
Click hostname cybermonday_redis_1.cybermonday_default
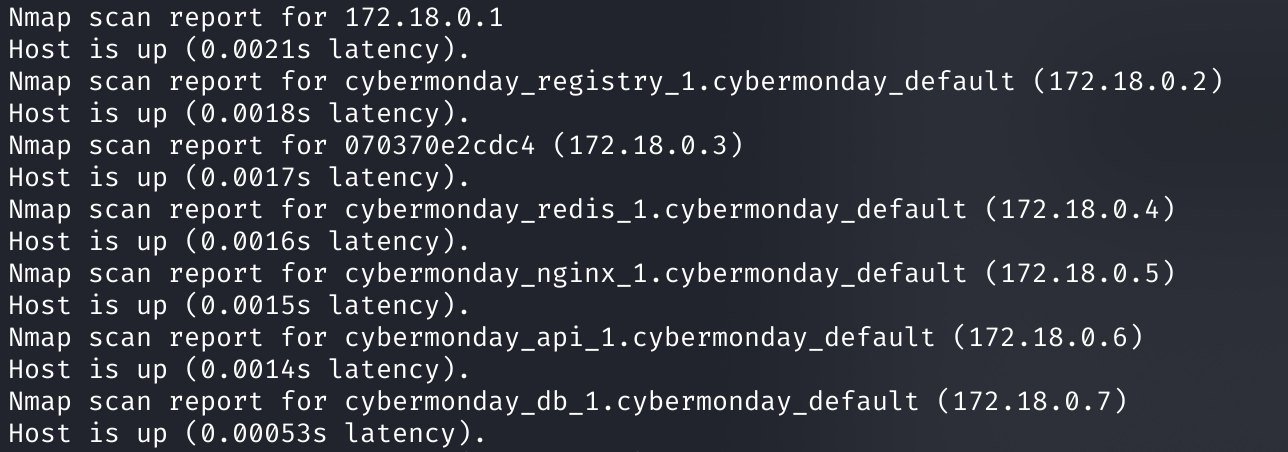pyautogui.click(x=656, y=210)
